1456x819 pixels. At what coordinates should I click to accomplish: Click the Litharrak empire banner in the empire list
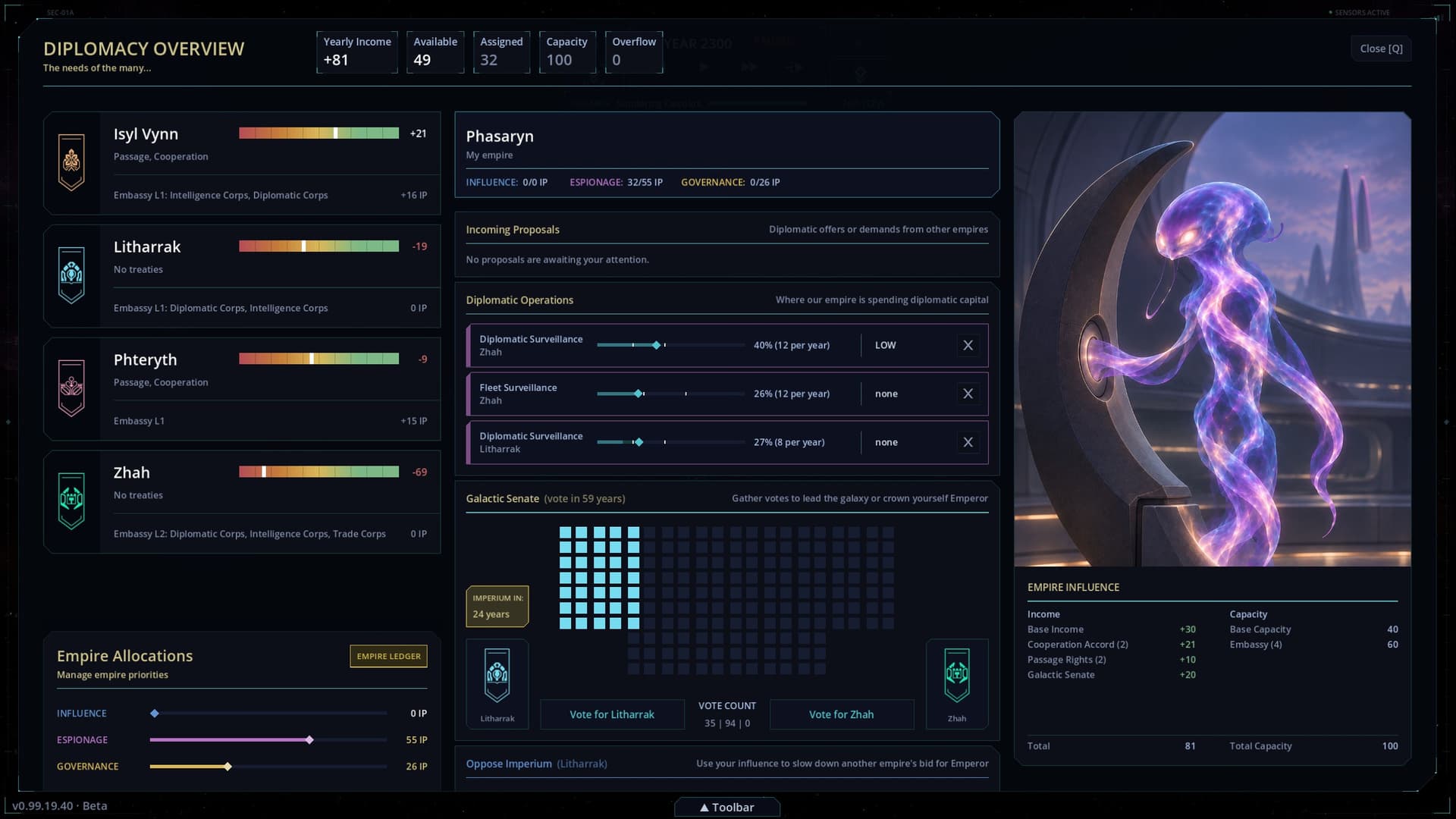click(71, 275)
